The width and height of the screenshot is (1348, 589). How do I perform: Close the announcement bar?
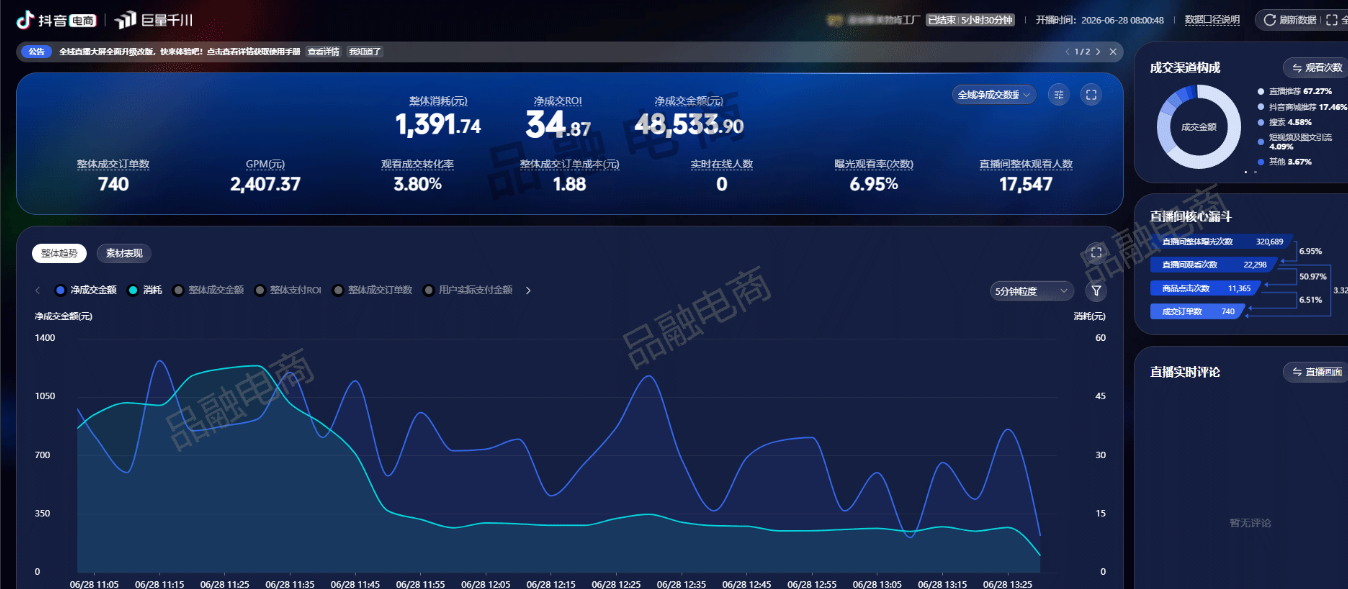[x=1114, y=51]
